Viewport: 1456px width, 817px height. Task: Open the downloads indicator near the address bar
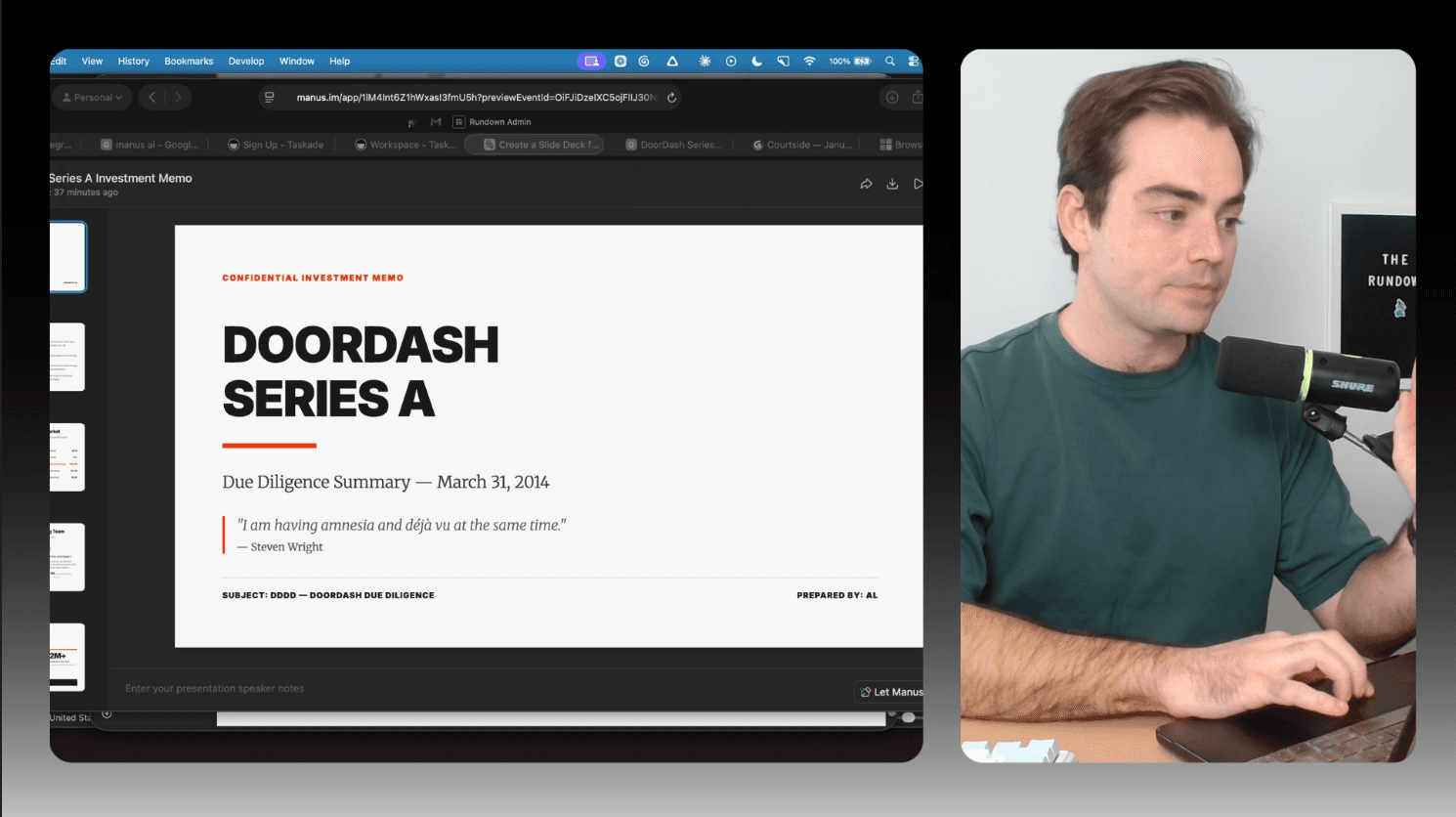pyautogui.click(x=890, y=97)
